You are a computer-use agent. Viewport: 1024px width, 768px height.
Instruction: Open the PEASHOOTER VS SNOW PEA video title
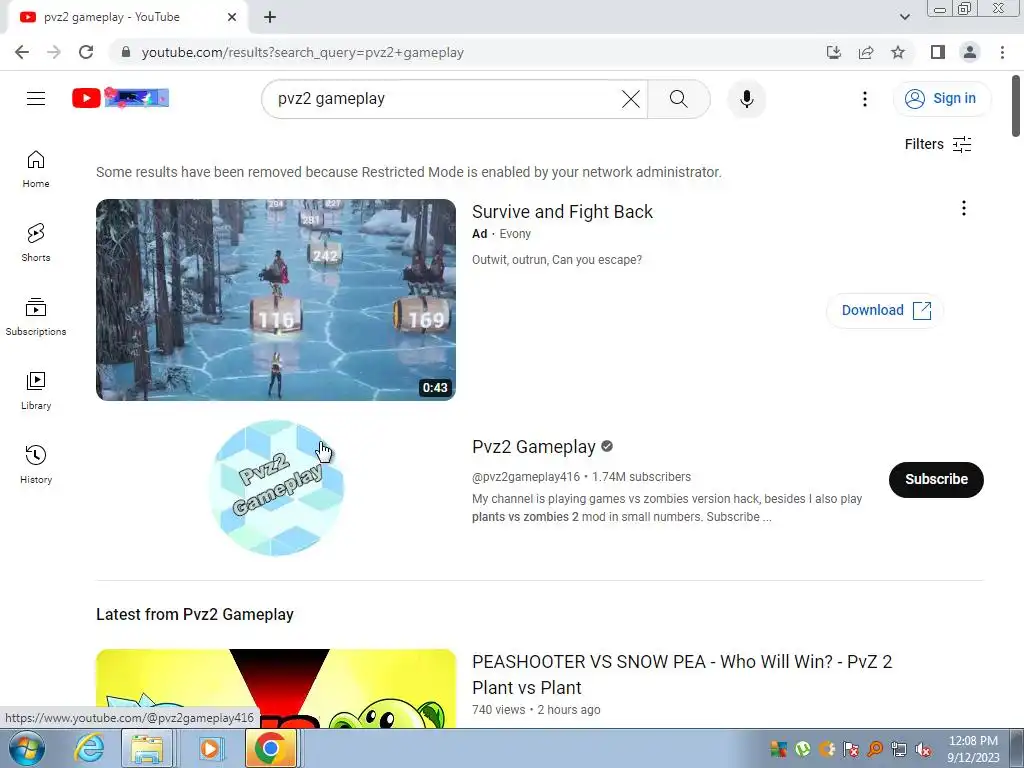pos(682,675)
